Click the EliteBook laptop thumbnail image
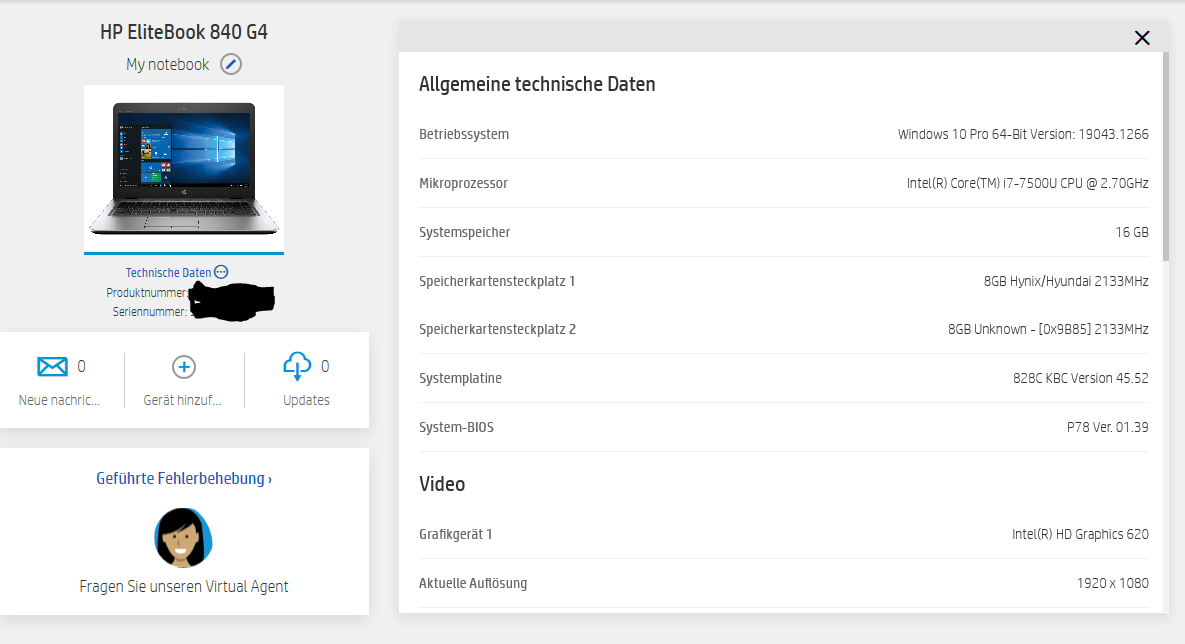The width and height of the screenshot is (1185, 644). [x=184, y=168]
